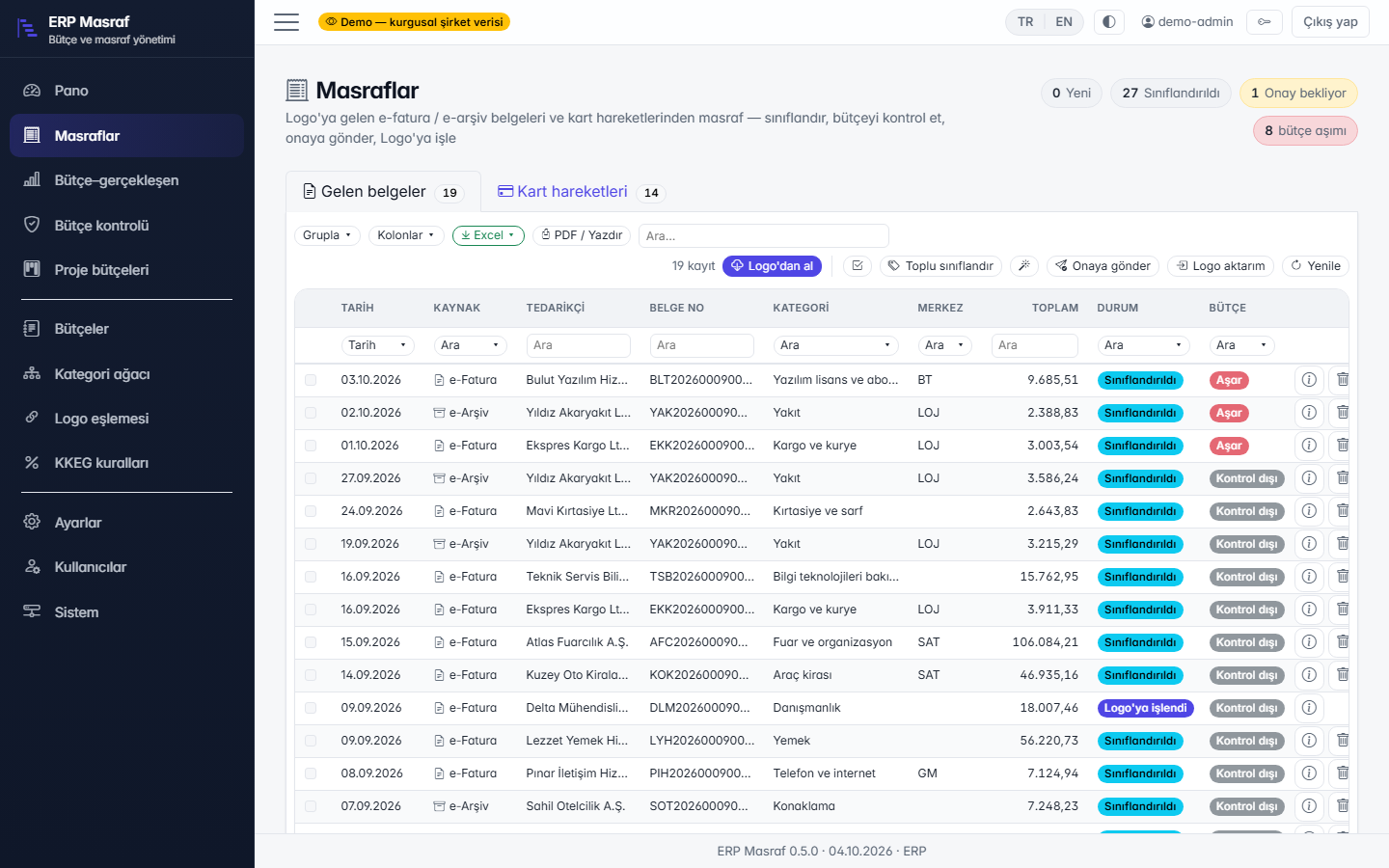Click the main Ara search field
The image size is (1389, 868).
click(763, 235)
